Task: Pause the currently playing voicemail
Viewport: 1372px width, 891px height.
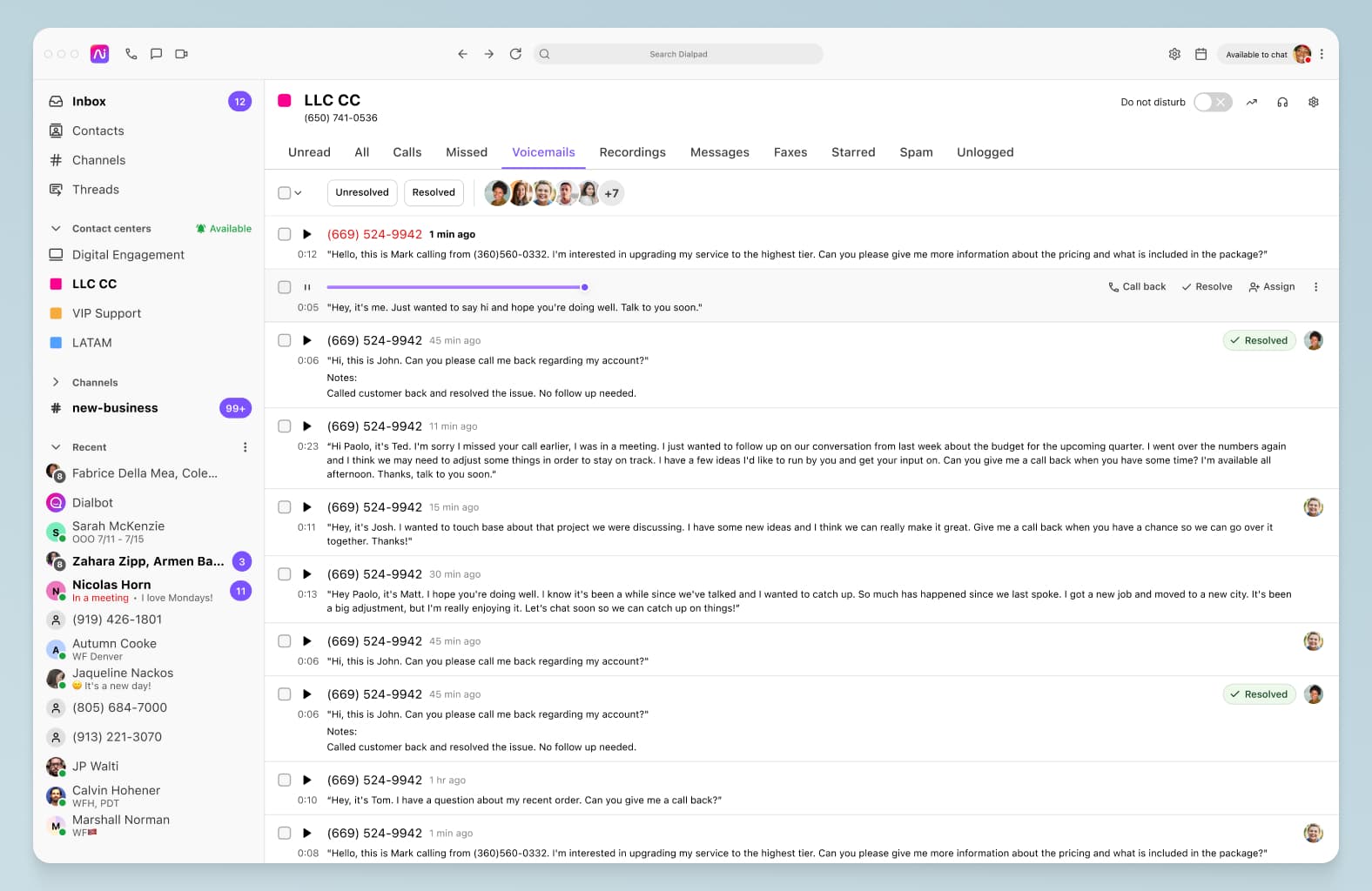Action: click(x=306, y=287)
